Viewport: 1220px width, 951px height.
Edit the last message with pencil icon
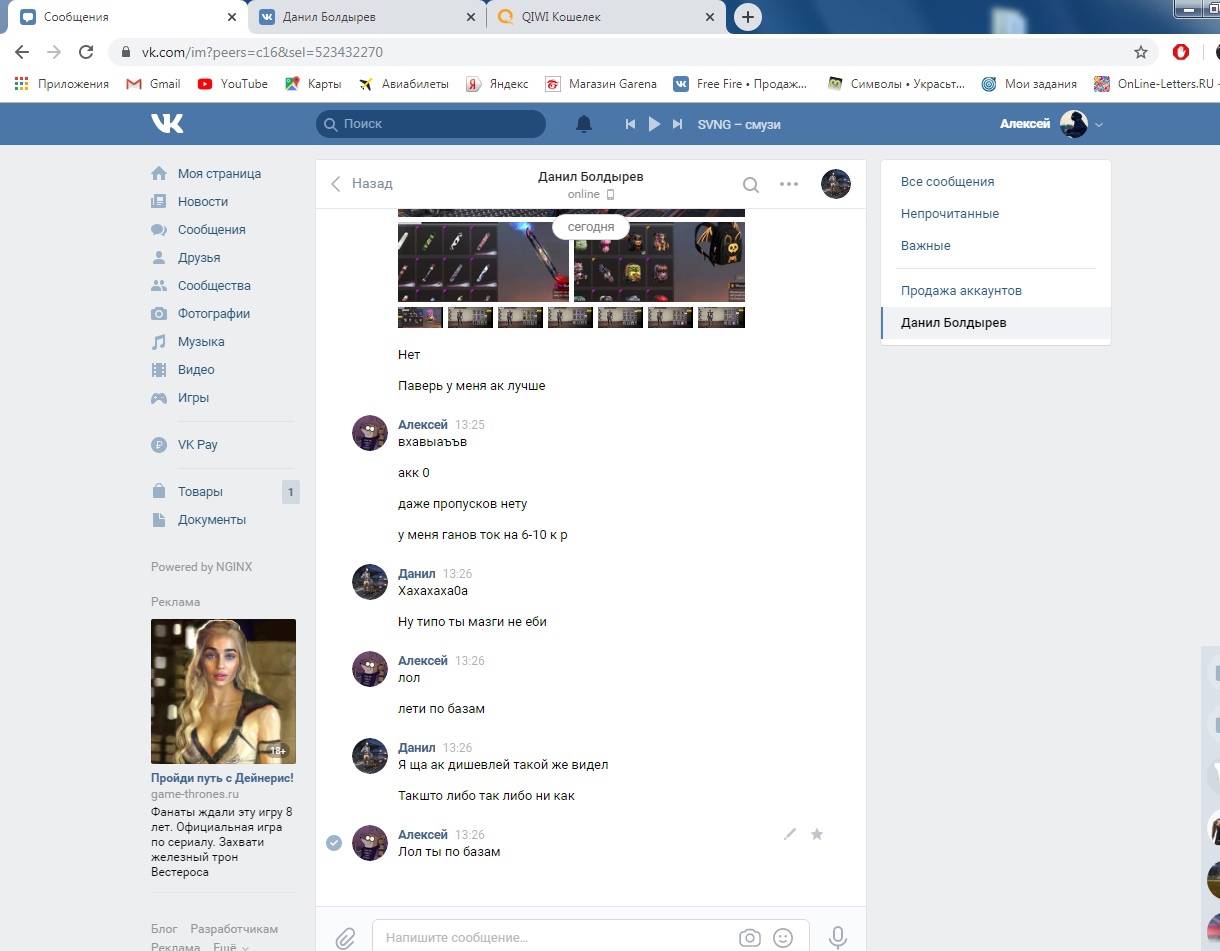[790, 834]
